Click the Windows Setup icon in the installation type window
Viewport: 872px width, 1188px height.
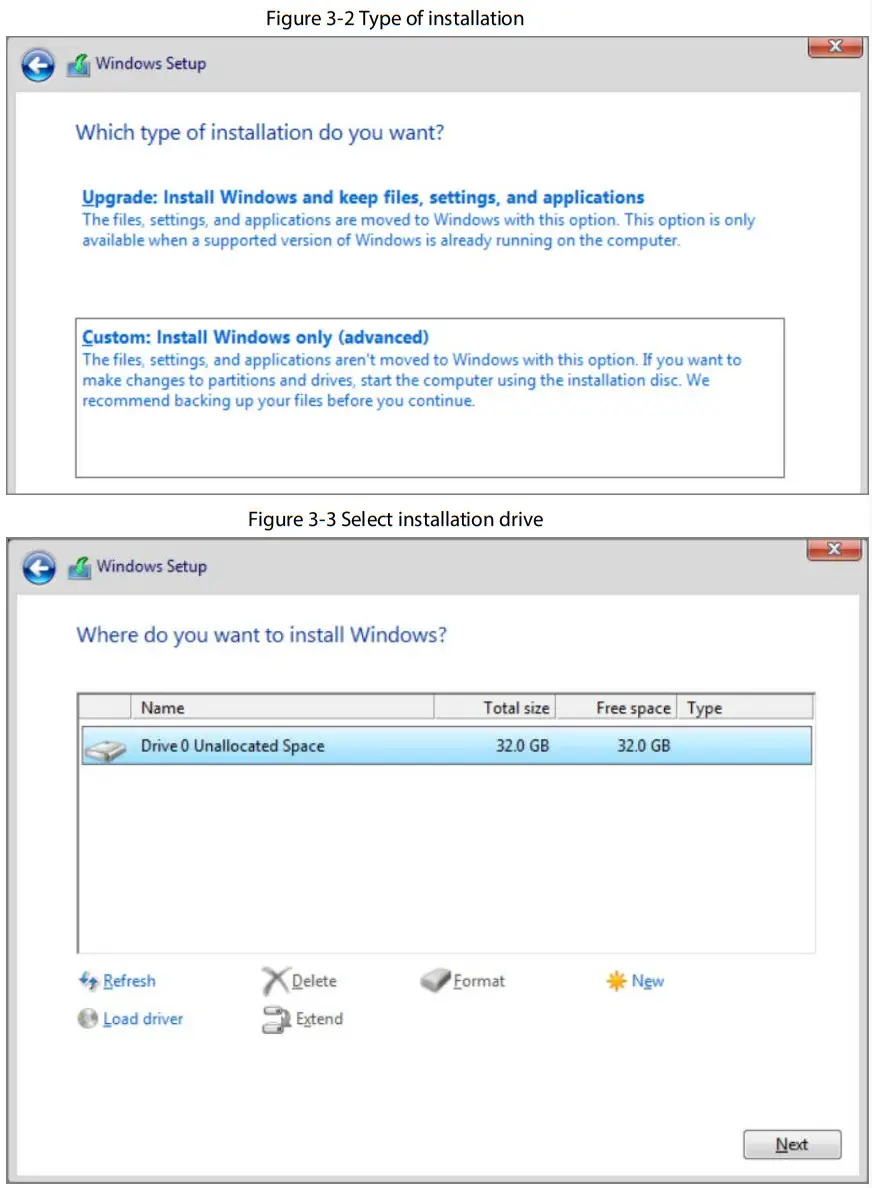point(79,65)
